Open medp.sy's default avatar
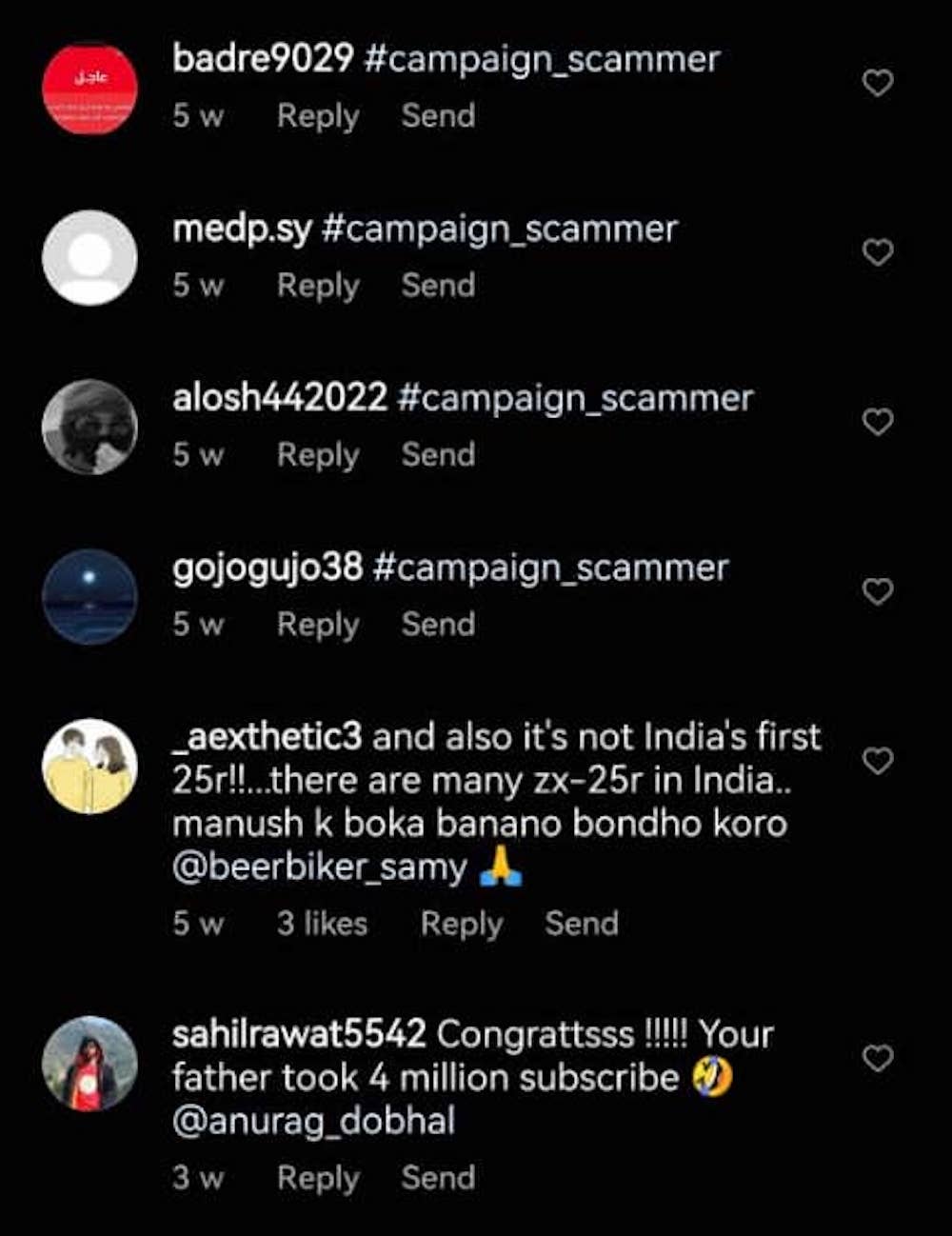 (89, 258)
